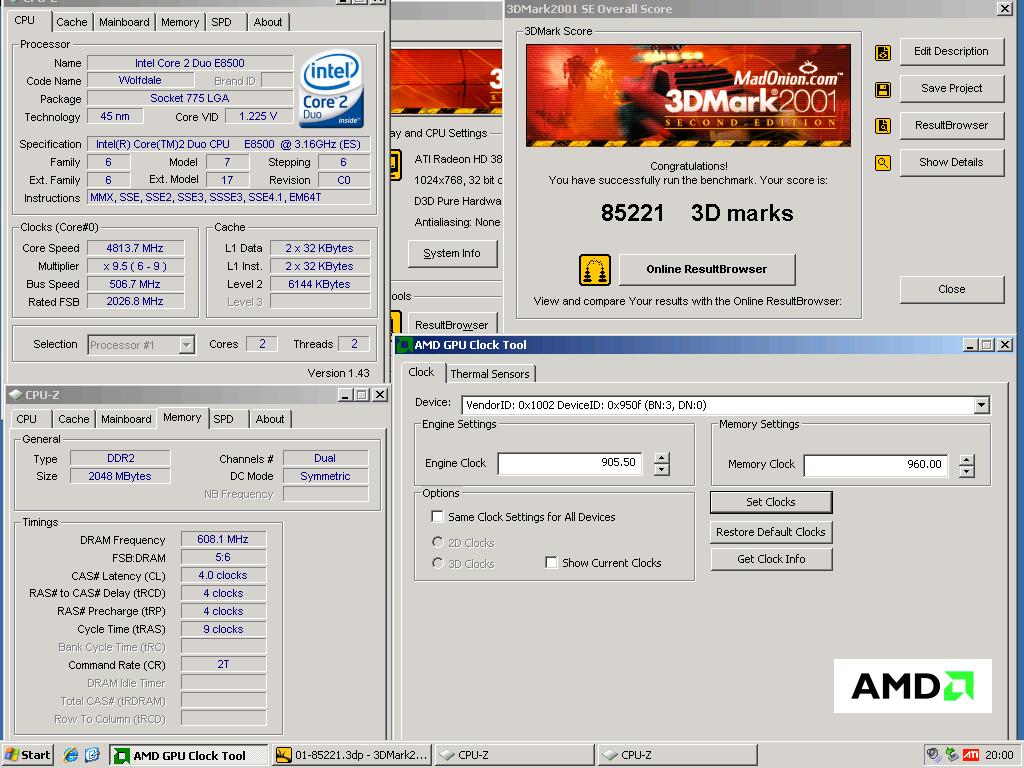This screenshot has width=1024, height=768.
Task: Click the Online ResultBrowser button
Action: tap(707, 270)
